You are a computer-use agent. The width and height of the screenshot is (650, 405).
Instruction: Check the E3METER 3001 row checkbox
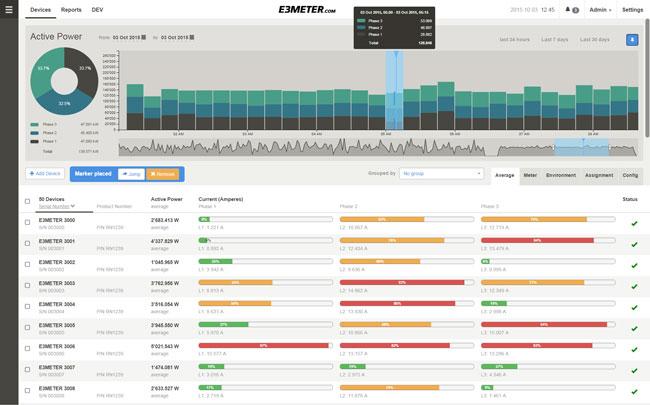(x=27, y=243)
